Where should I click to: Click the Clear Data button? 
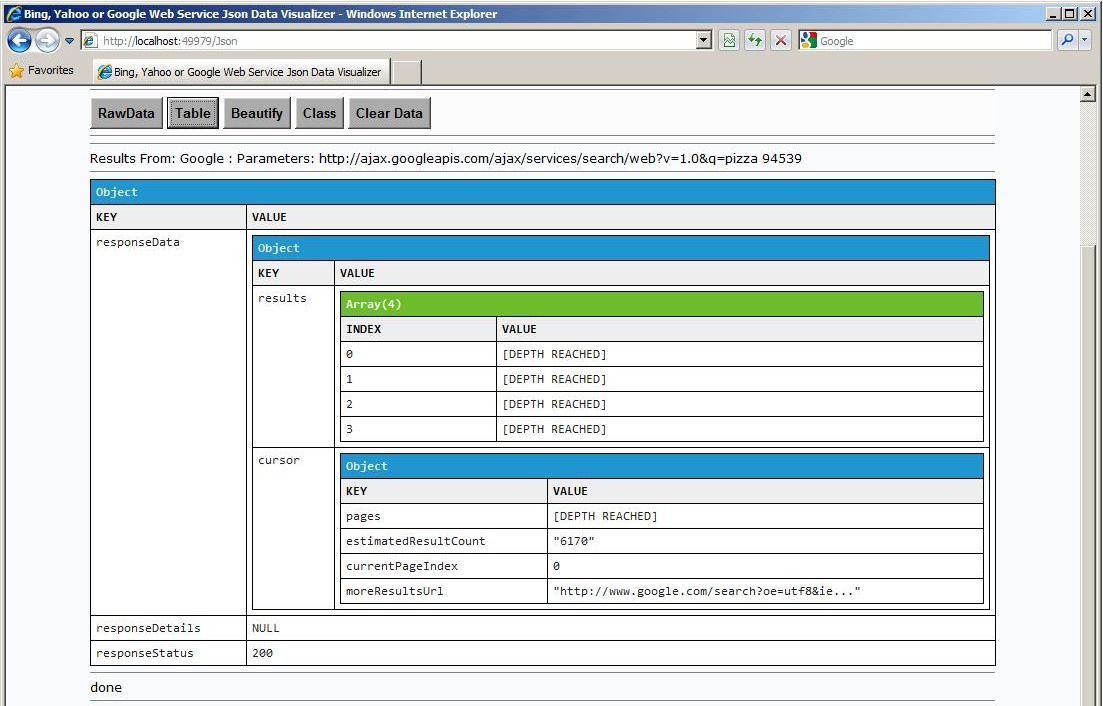click(389, 113)
